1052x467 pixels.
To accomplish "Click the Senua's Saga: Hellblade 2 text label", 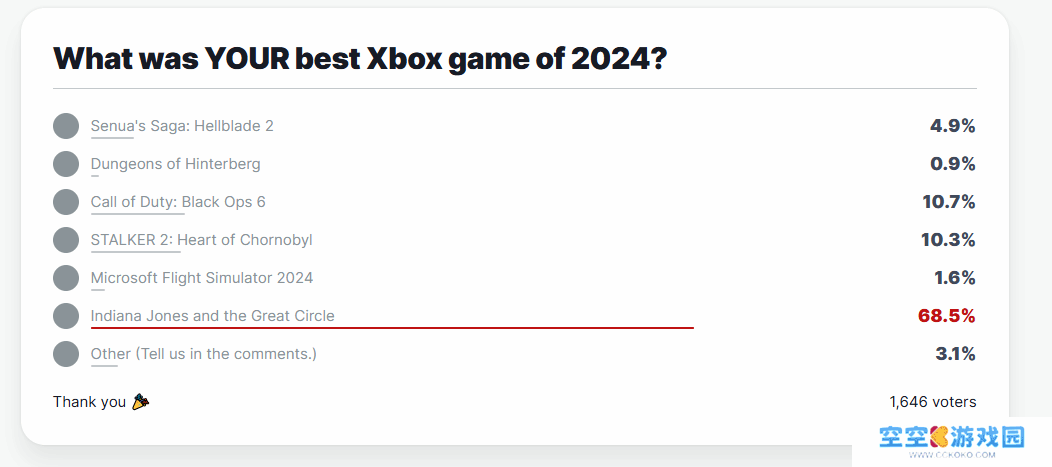I will coord(182,125).
